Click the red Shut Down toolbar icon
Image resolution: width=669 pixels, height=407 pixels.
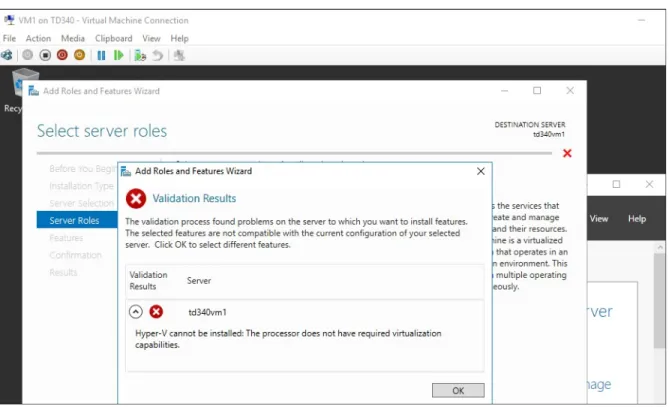(62, 55)
